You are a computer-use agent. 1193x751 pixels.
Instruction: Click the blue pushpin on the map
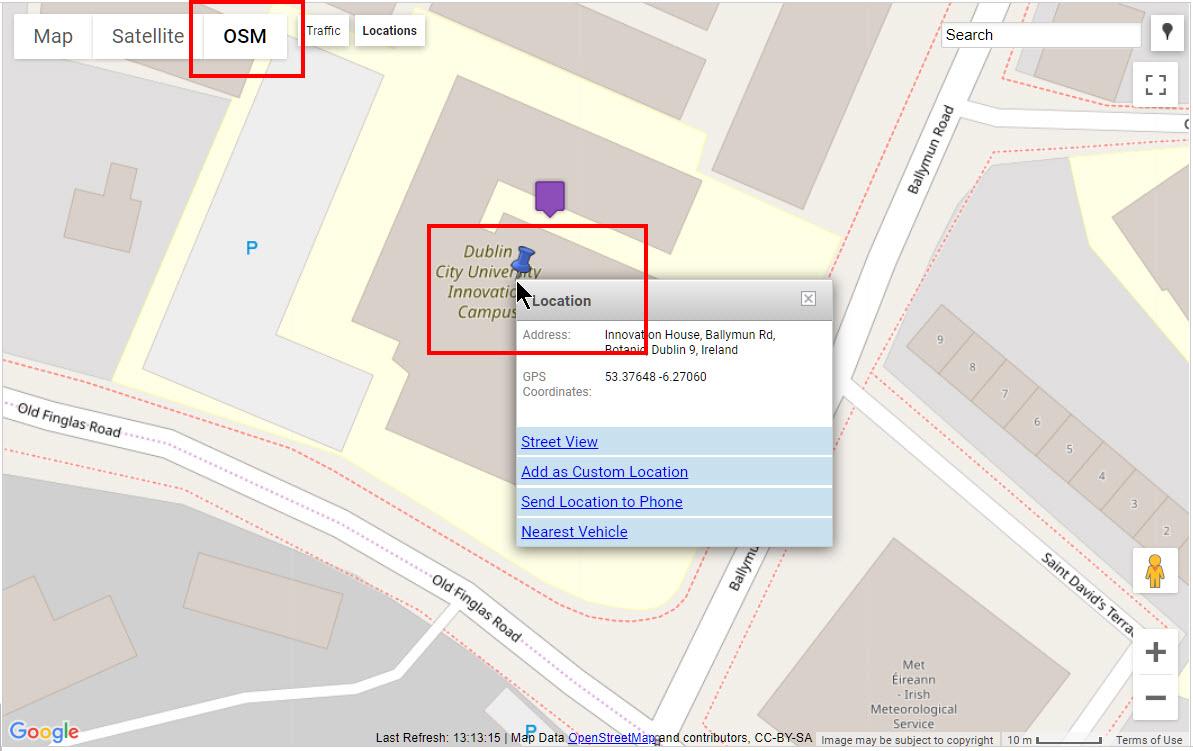[523, 259]
